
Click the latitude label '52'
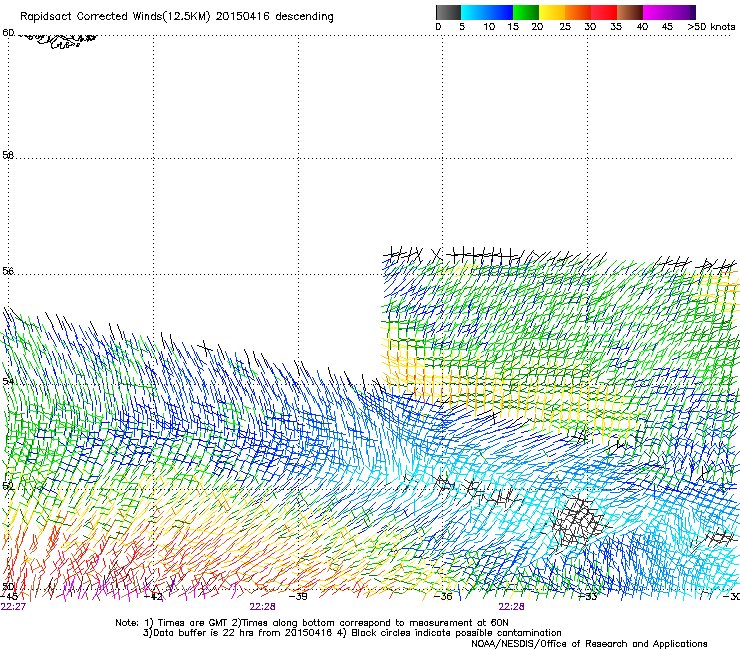tap(8, 485)
